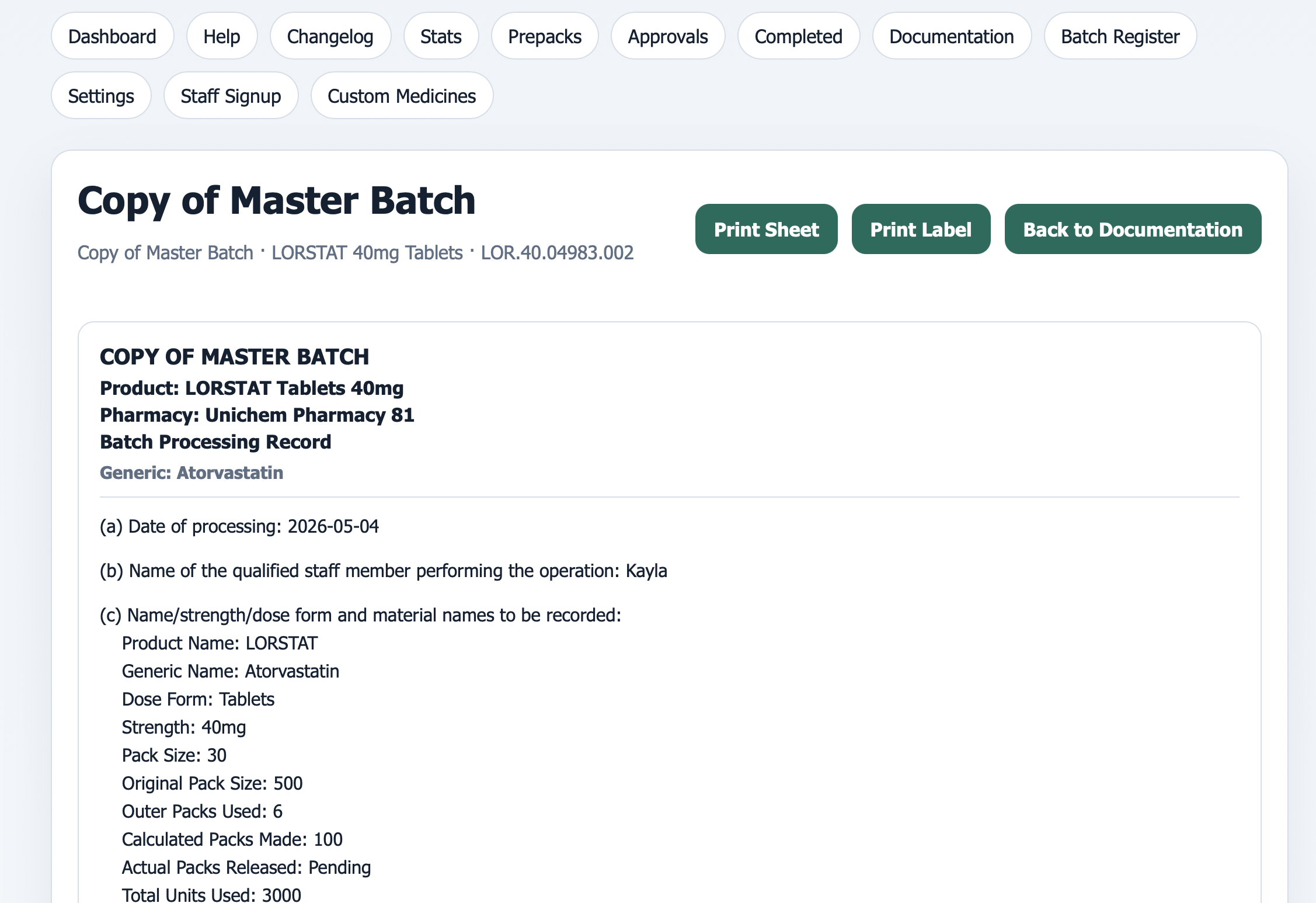1316x903 pixels.
Task: Click Total Units Used: 3000 row
Action: click(211, 894)
